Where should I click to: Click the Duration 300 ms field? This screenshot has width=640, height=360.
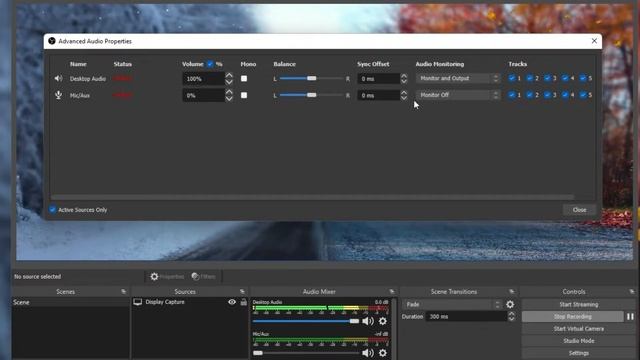coord(466,317)
